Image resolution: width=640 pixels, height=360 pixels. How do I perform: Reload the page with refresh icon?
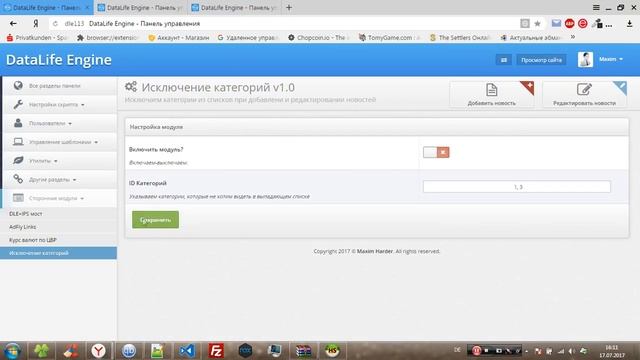click(56, 24)
